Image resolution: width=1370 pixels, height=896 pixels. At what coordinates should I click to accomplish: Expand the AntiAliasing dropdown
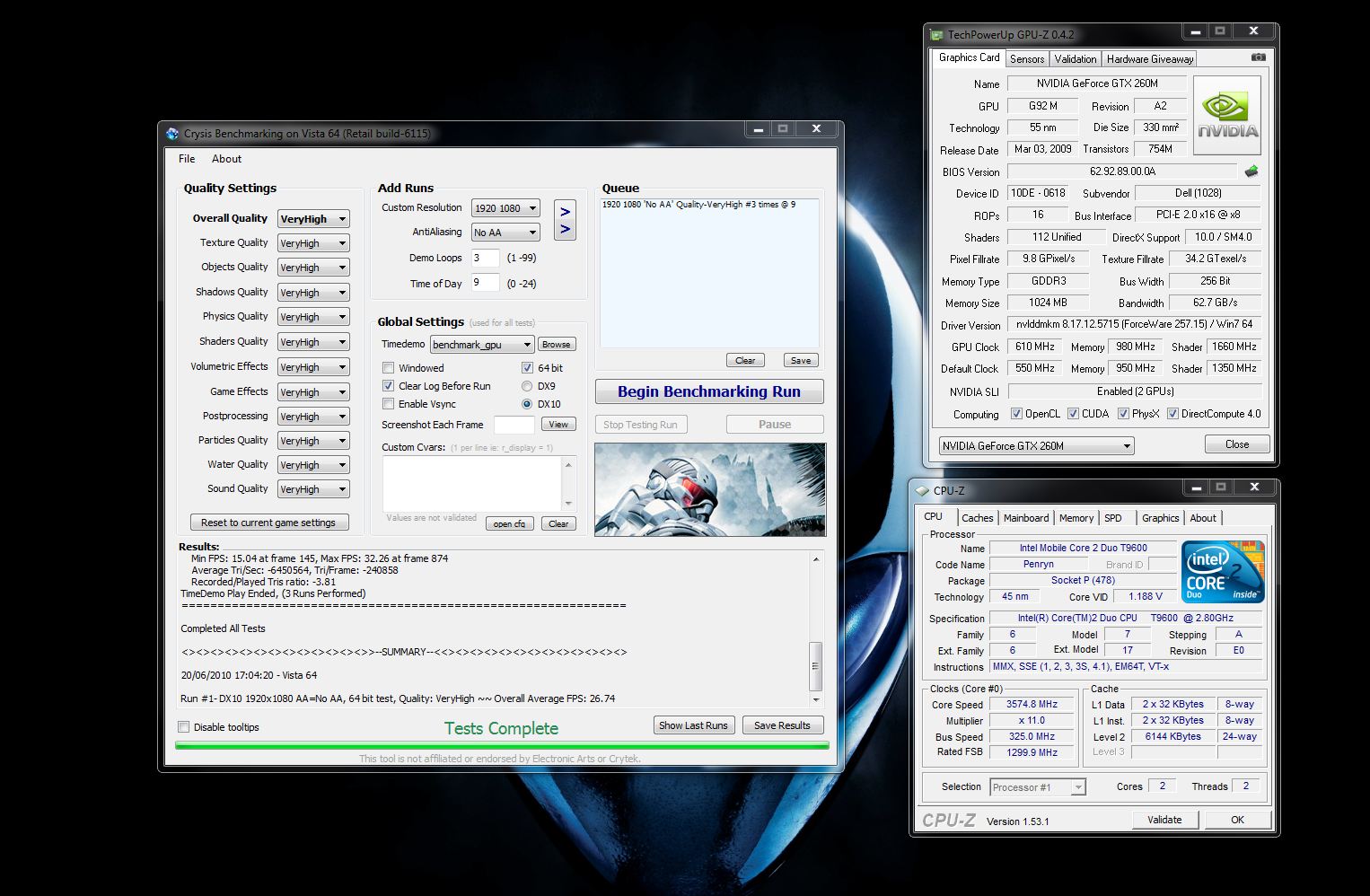click(x=505, y=233)
